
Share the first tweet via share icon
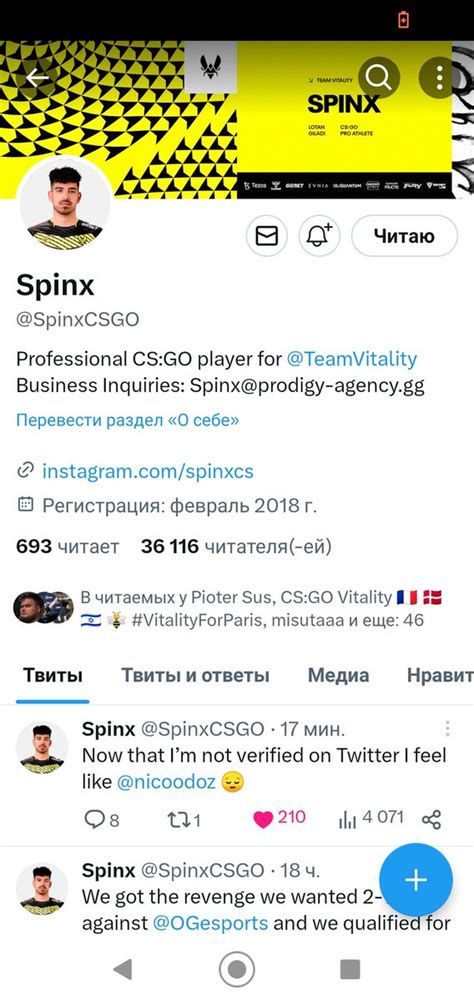click(x=432, y=819)
